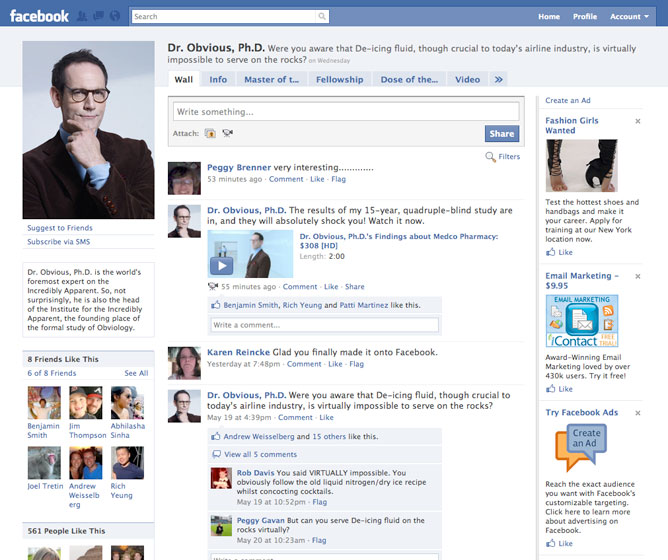Open the Dose of the... tab
Screen dimensions: 668x560
409,79
